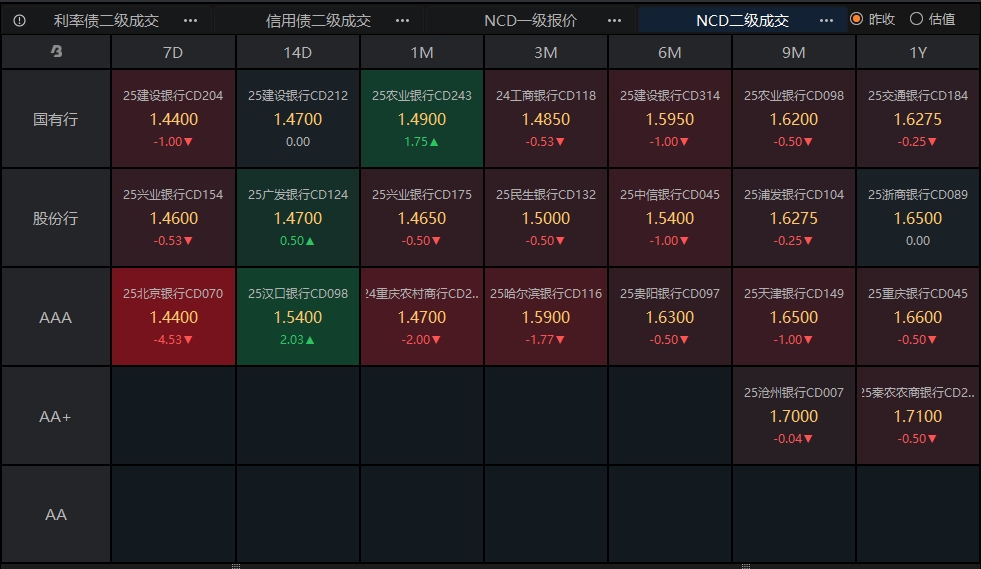Select the AA row label
Viewport: 981px width, 569px height.
[56, 515]
